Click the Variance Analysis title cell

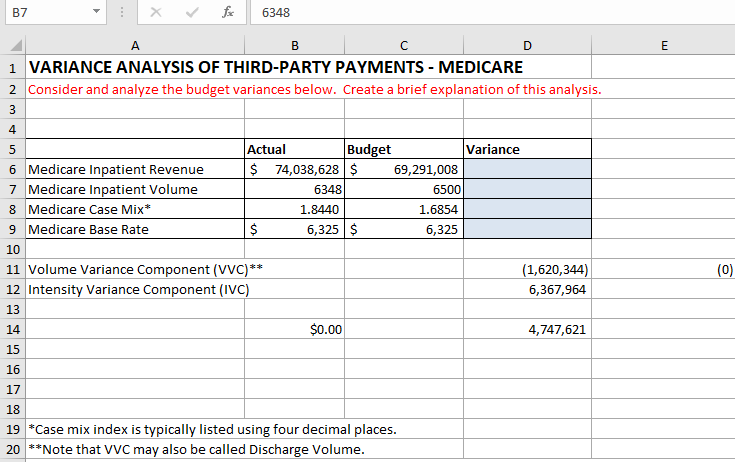click(276, 67)
